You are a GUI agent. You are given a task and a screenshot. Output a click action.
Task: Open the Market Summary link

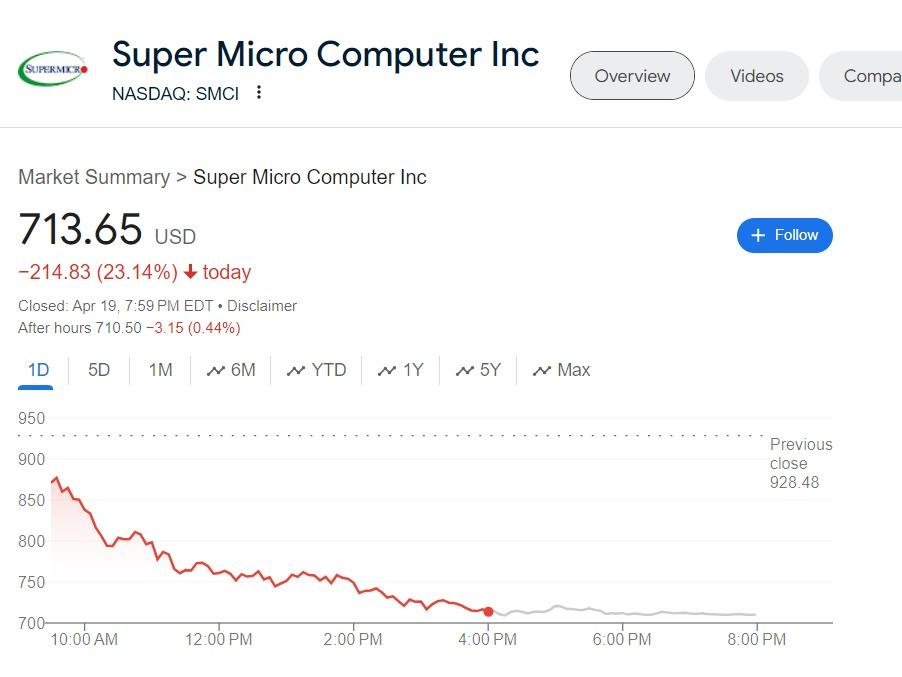(93, 176)
